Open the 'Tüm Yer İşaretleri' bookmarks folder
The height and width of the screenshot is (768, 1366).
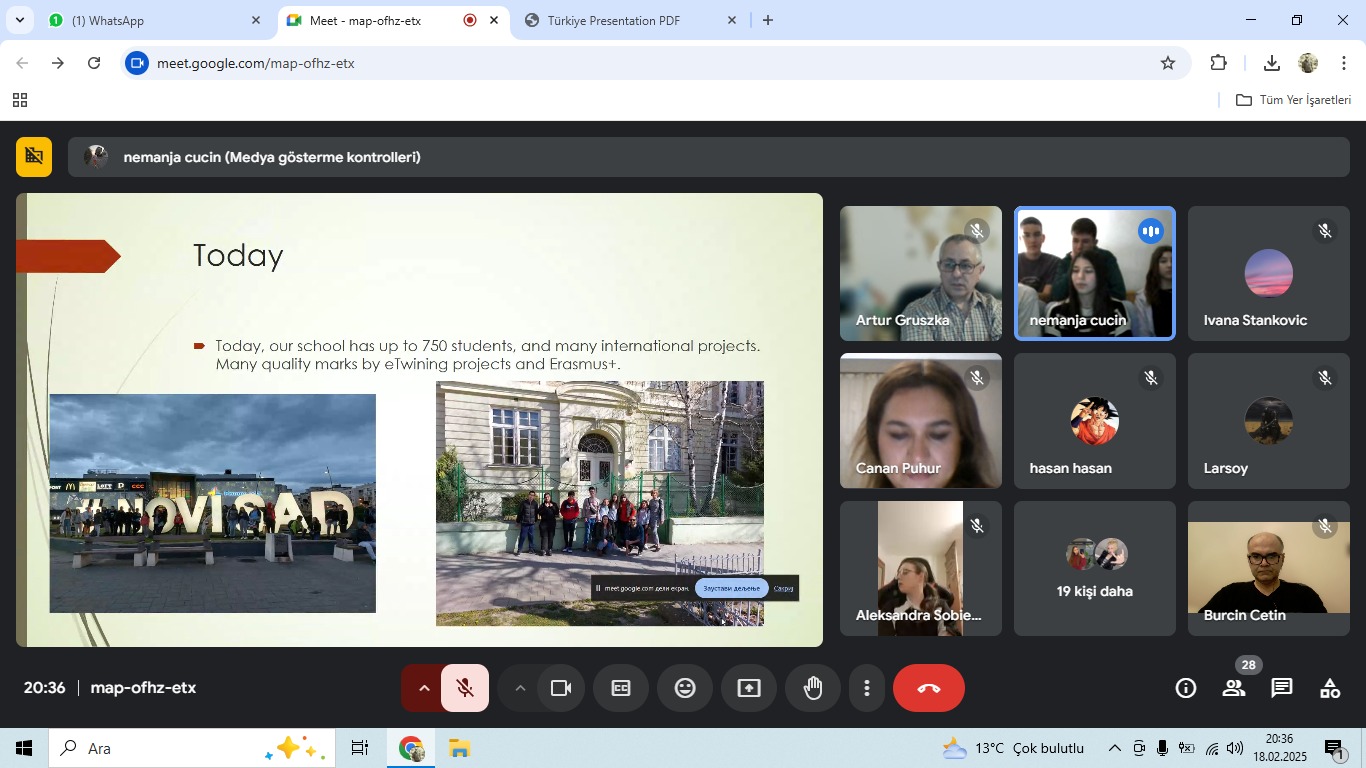tap(1294, 100)
